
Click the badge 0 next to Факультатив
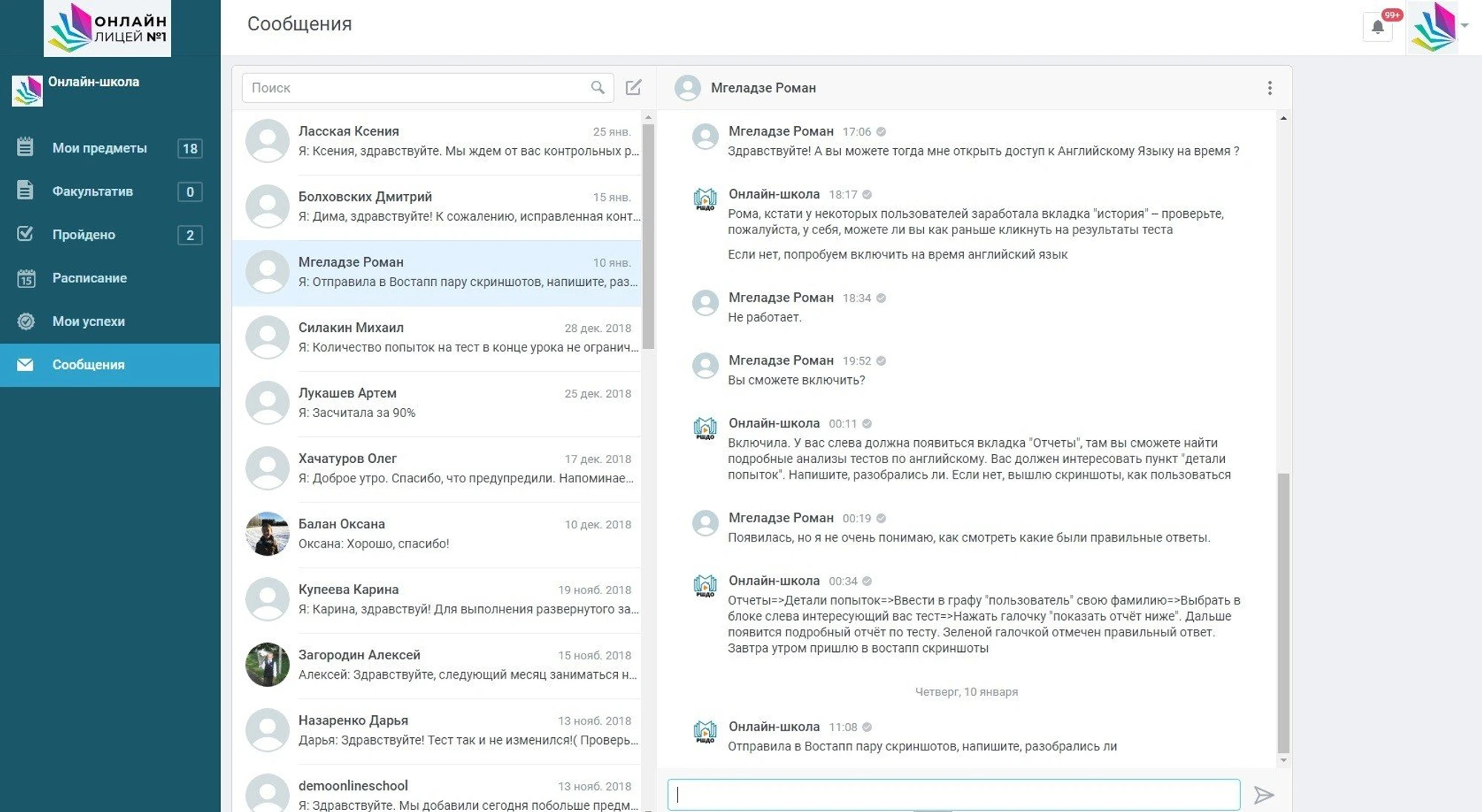pyautogui.click(x=190, y=192)
